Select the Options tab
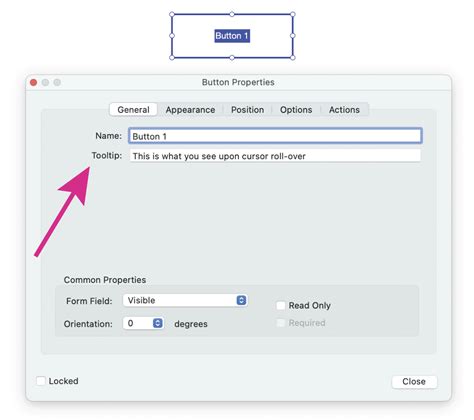Viewport: 474px width, 420px height. 296,110
